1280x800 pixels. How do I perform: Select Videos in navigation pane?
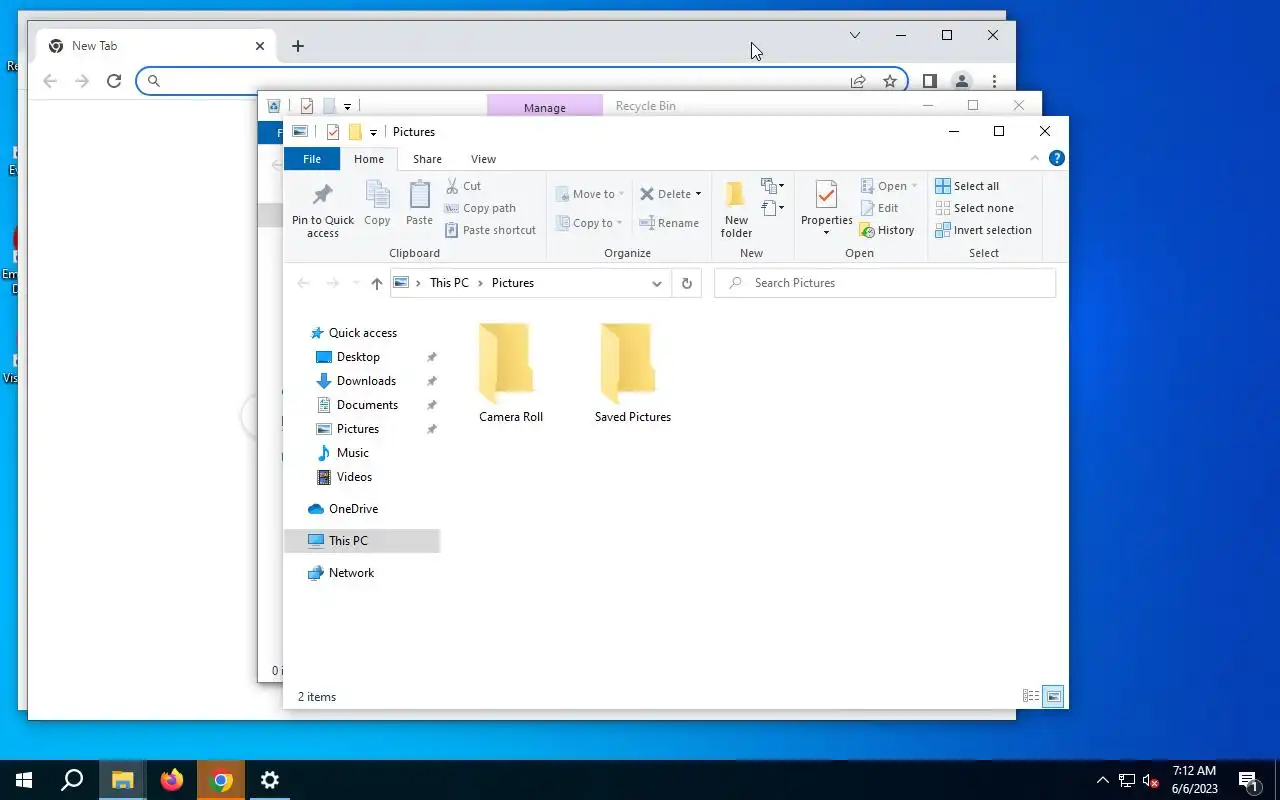(354, 477)
